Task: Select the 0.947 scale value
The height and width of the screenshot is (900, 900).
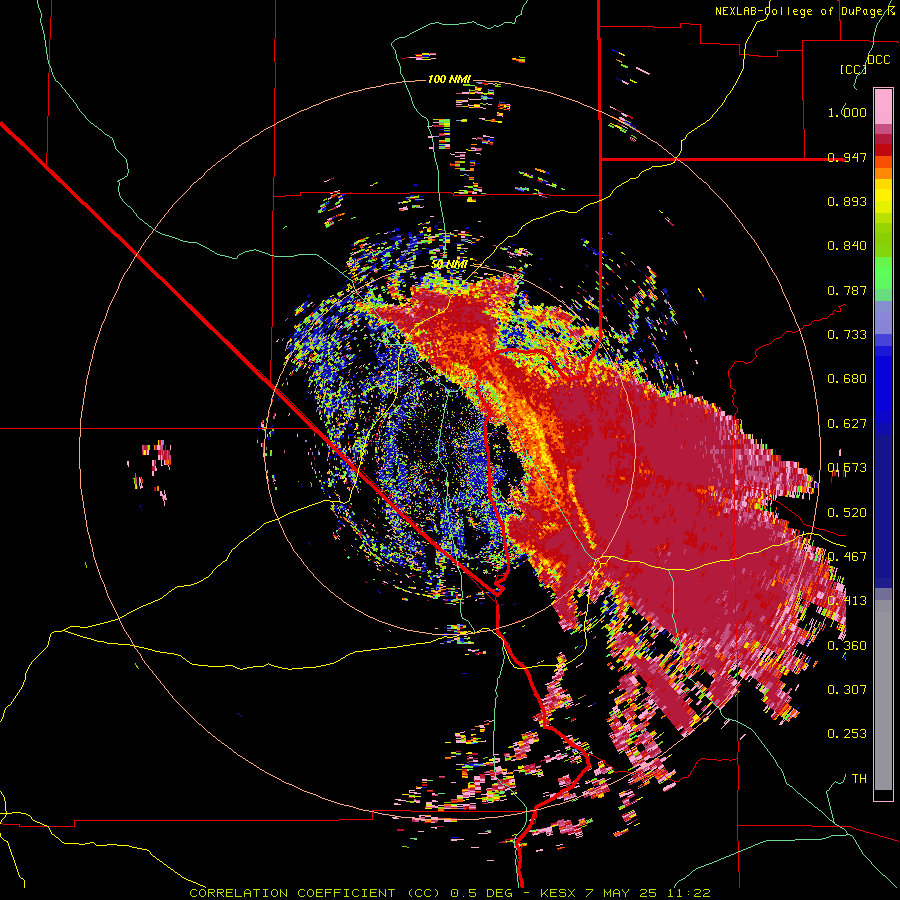Action: (847, 157)
